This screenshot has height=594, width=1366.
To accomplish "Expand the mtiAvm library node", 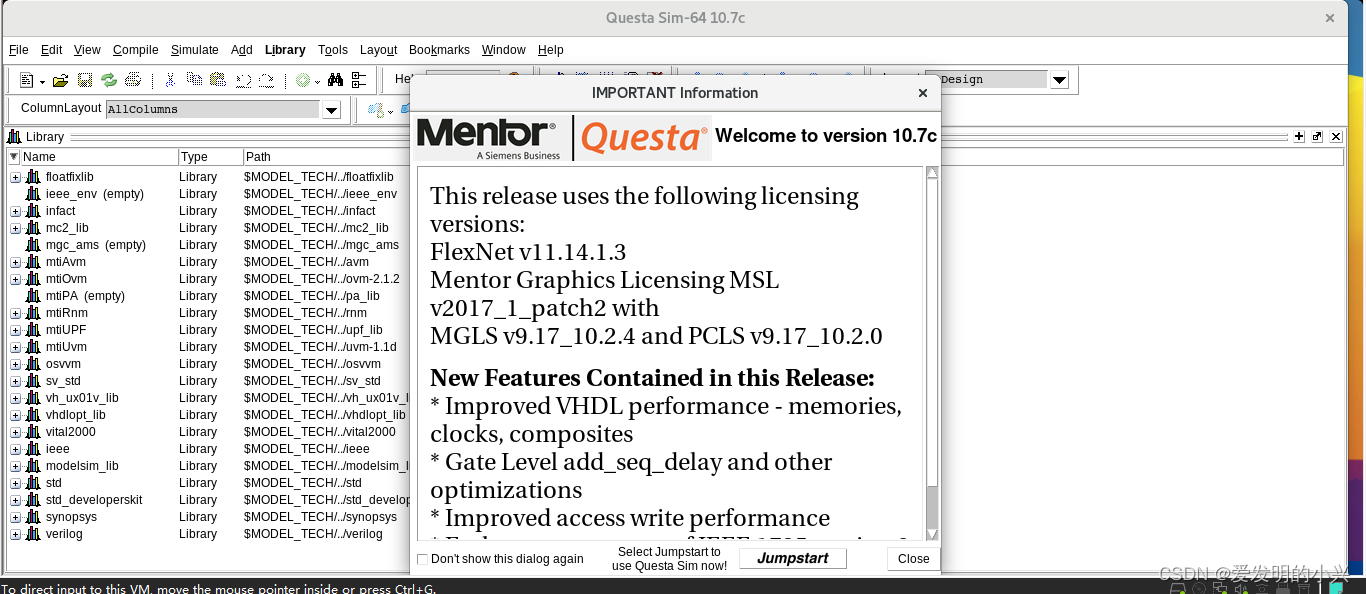I will coord(15,262).
